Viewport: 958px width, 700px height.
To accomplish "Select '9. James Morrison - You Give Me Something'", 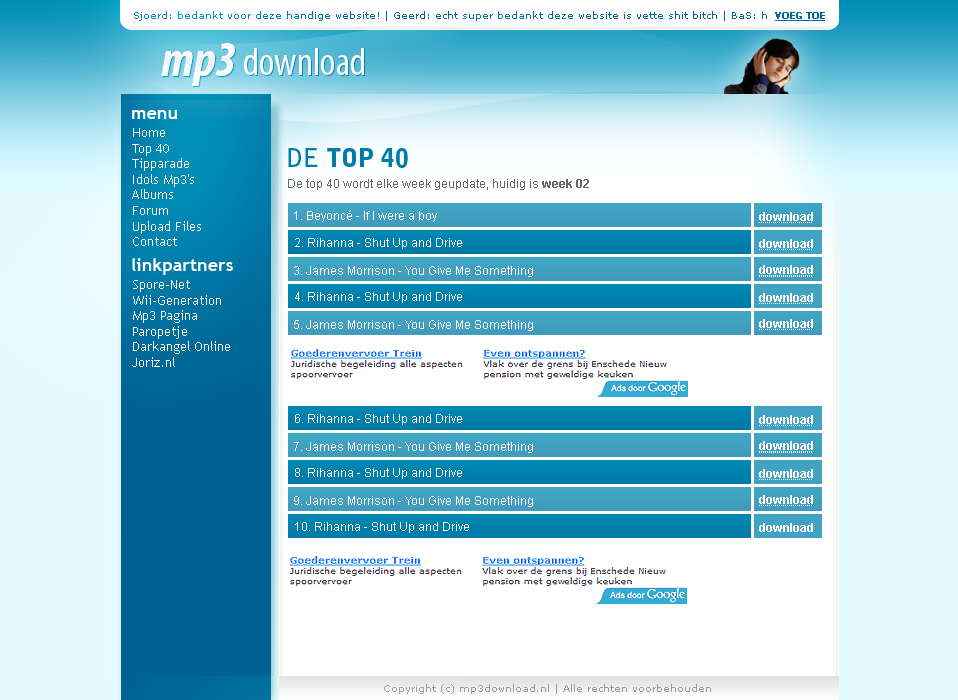I will (x=519, y=499).
